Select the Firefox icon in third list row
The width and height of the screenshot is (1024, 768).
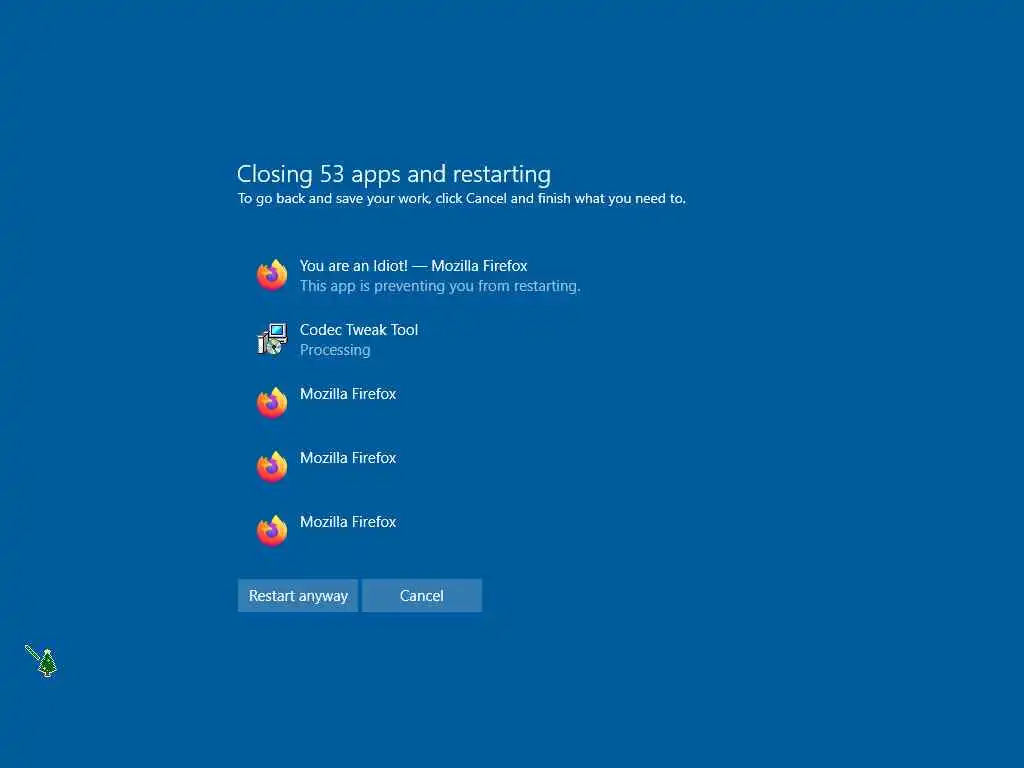[272, 403]
